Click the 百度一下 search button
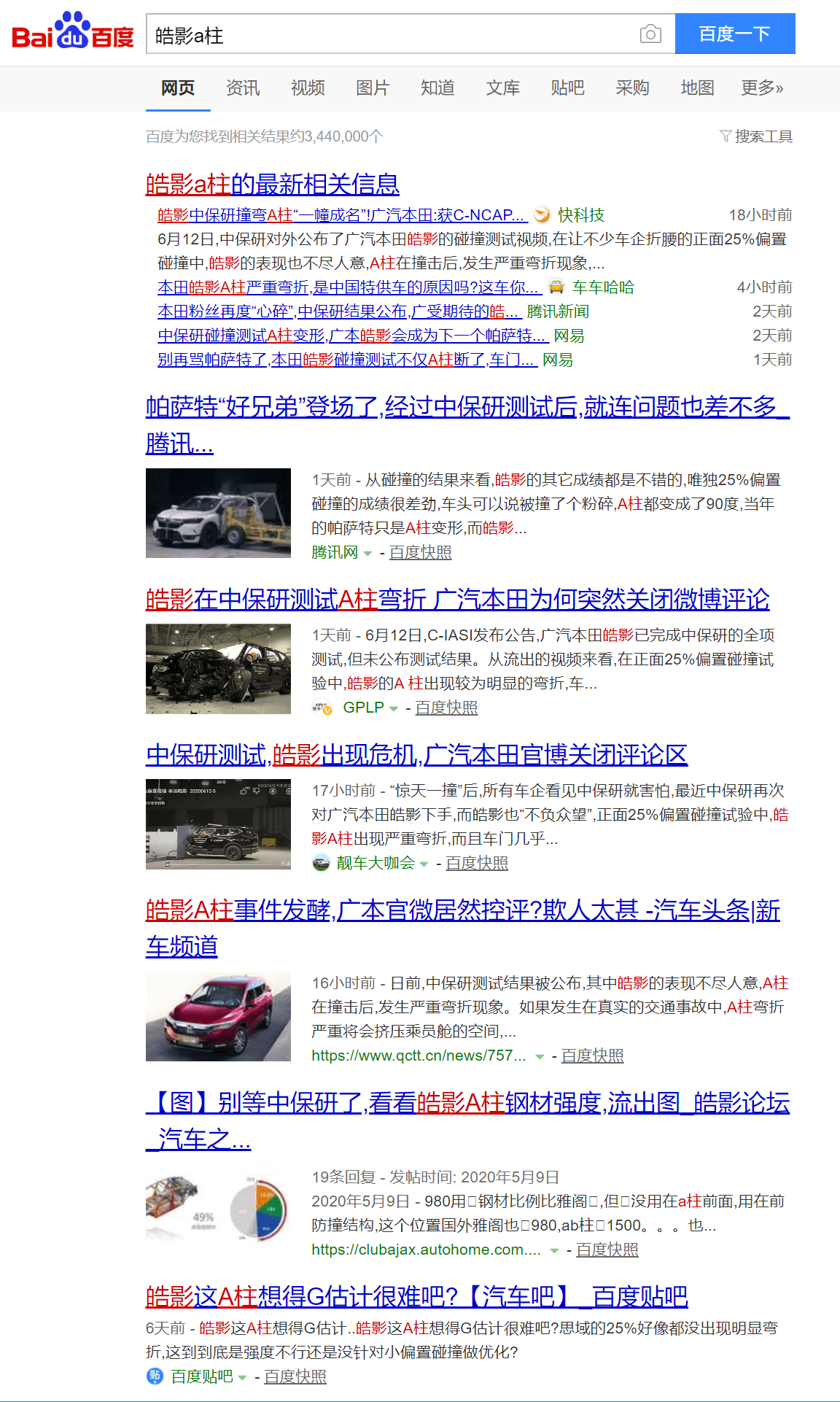Viewport: 840px width, 1402px height. tap(735, 34)
